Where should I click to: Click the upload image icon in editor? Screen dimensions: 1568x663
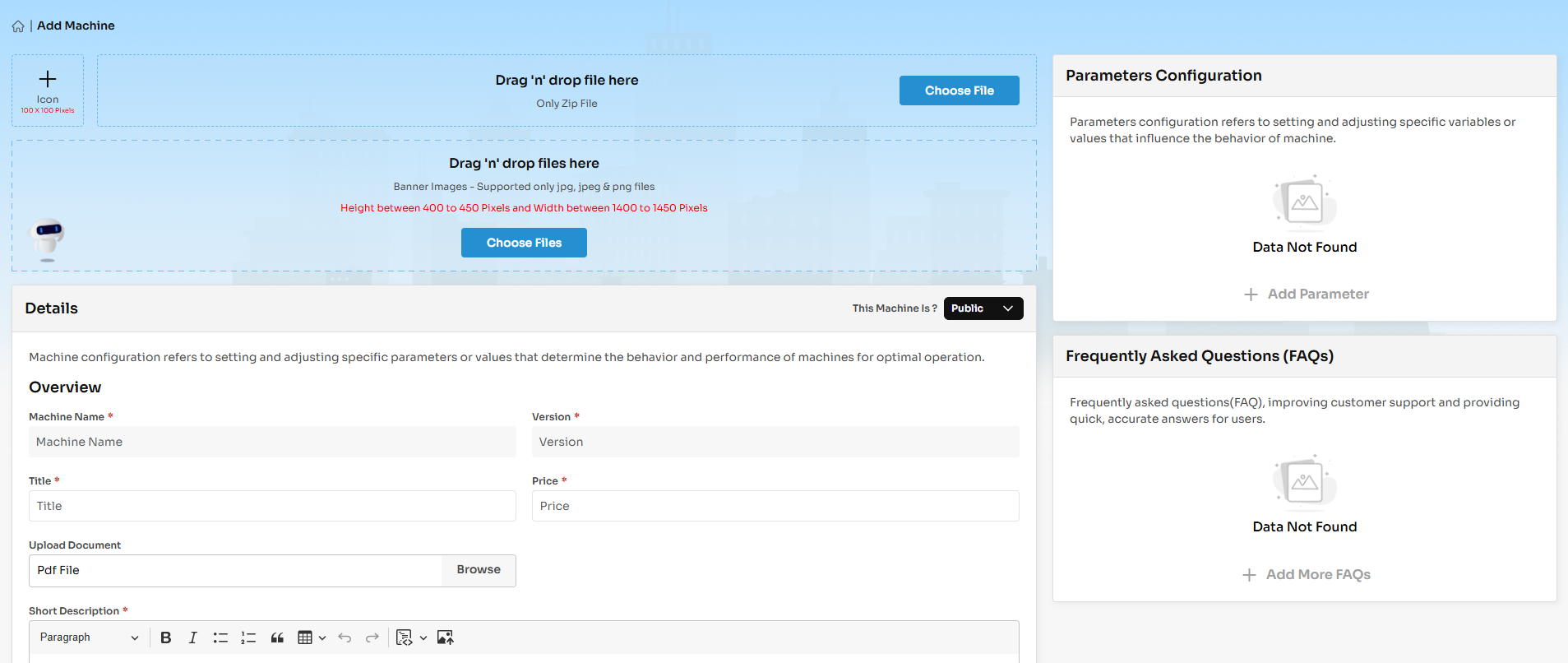coord(445,637)
